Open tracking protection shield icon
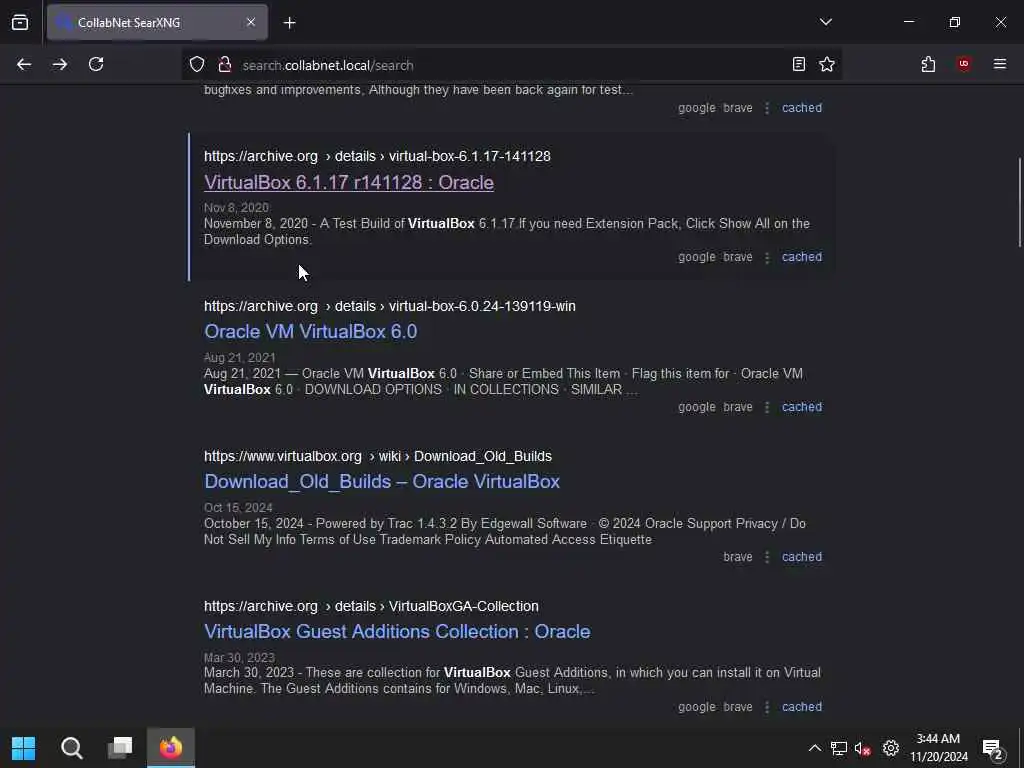The width and height of the screenshot is (1024, 768). (x=197, y=65)
